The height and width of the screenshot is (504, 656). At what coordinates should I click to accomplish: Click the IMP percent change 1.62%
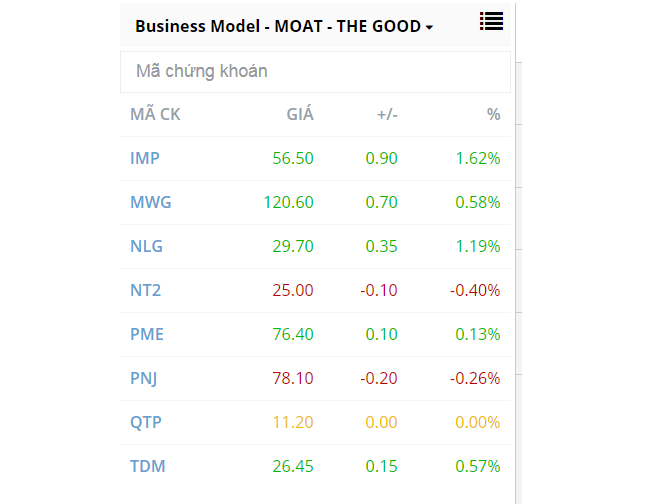coord(478,158)
